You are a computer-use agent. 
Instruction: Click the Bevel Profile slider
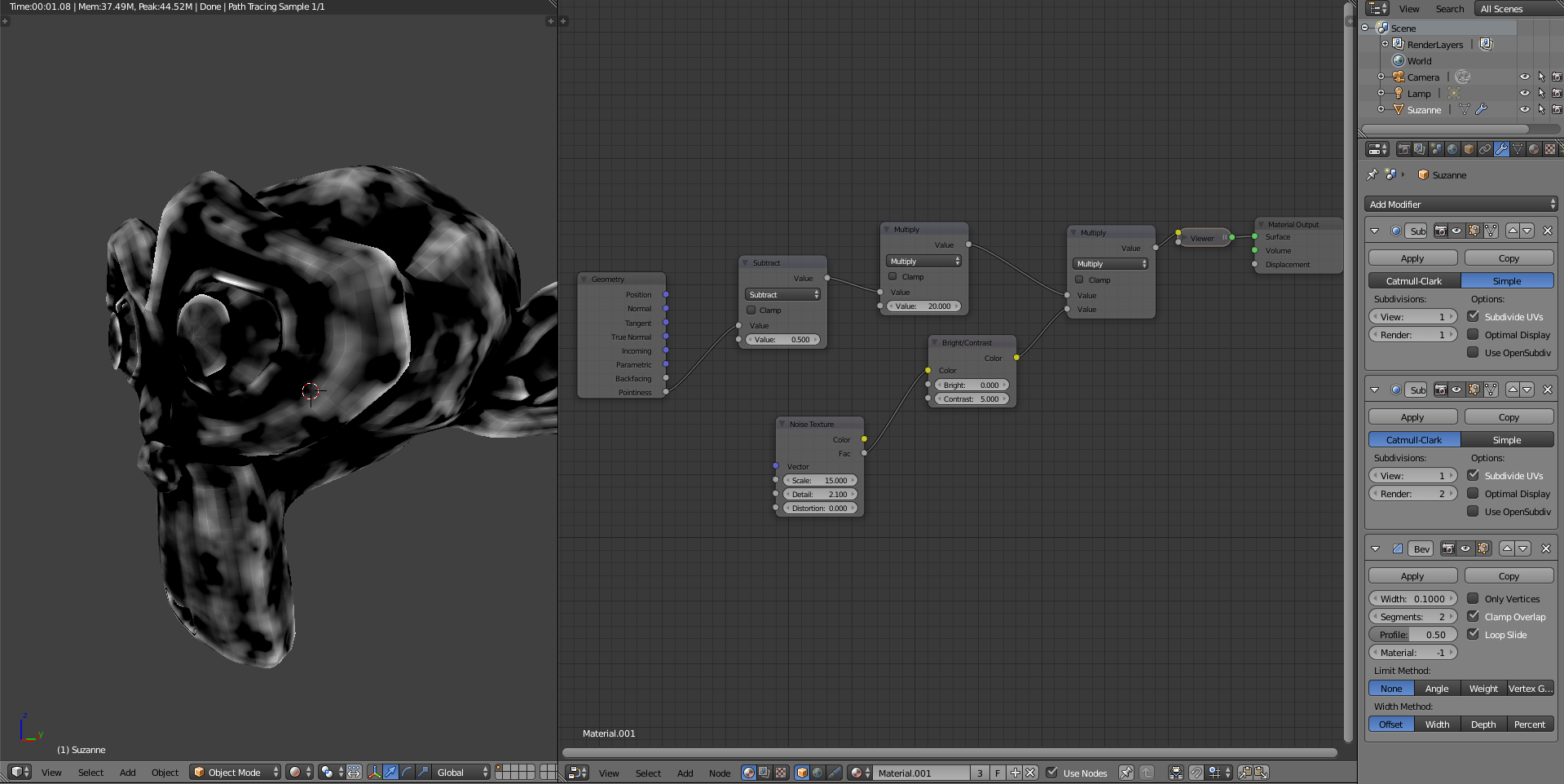point(1412,634)
